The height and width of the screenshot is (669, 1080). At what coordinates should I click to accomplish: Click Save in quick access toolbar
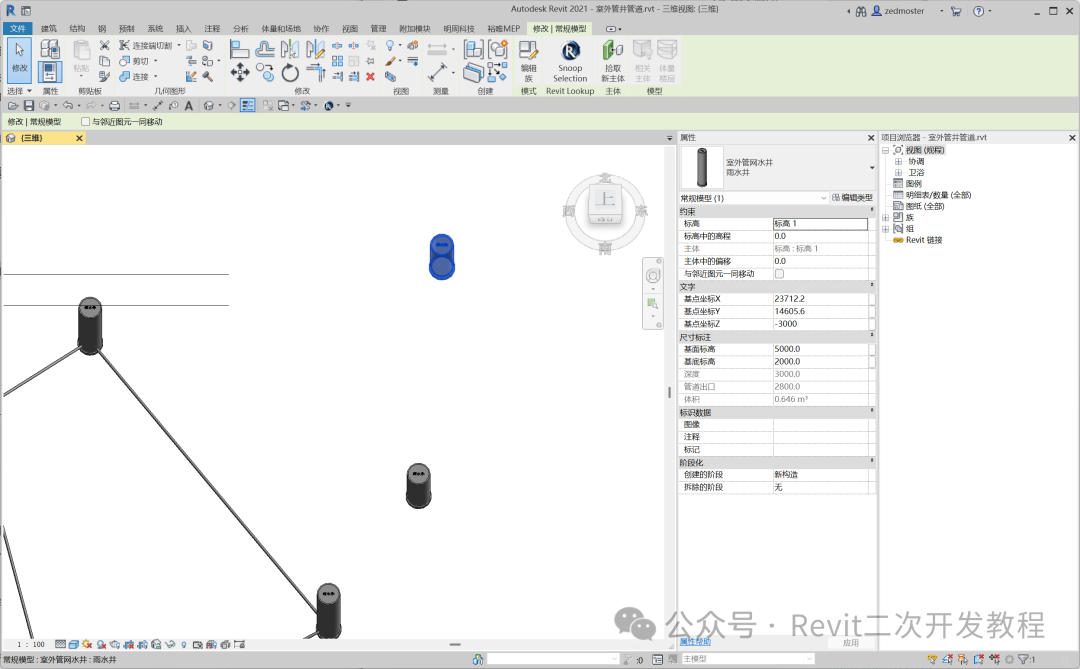click(x=28, y=105)
